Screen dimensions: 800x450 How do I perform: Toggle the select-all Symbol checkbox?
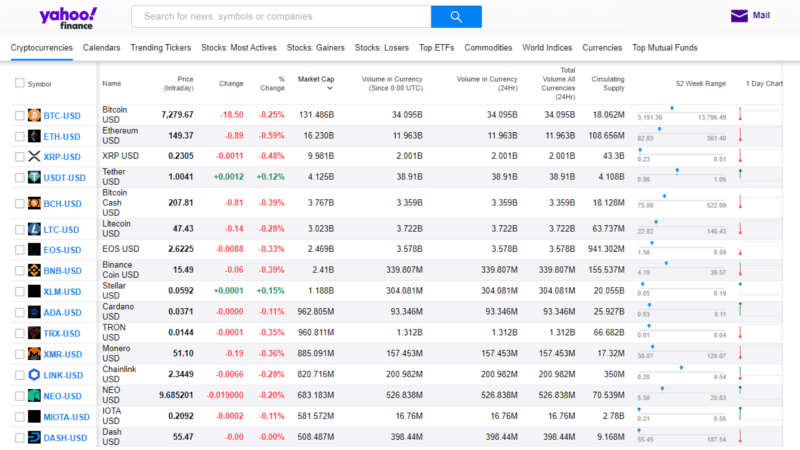click(19, 83)
